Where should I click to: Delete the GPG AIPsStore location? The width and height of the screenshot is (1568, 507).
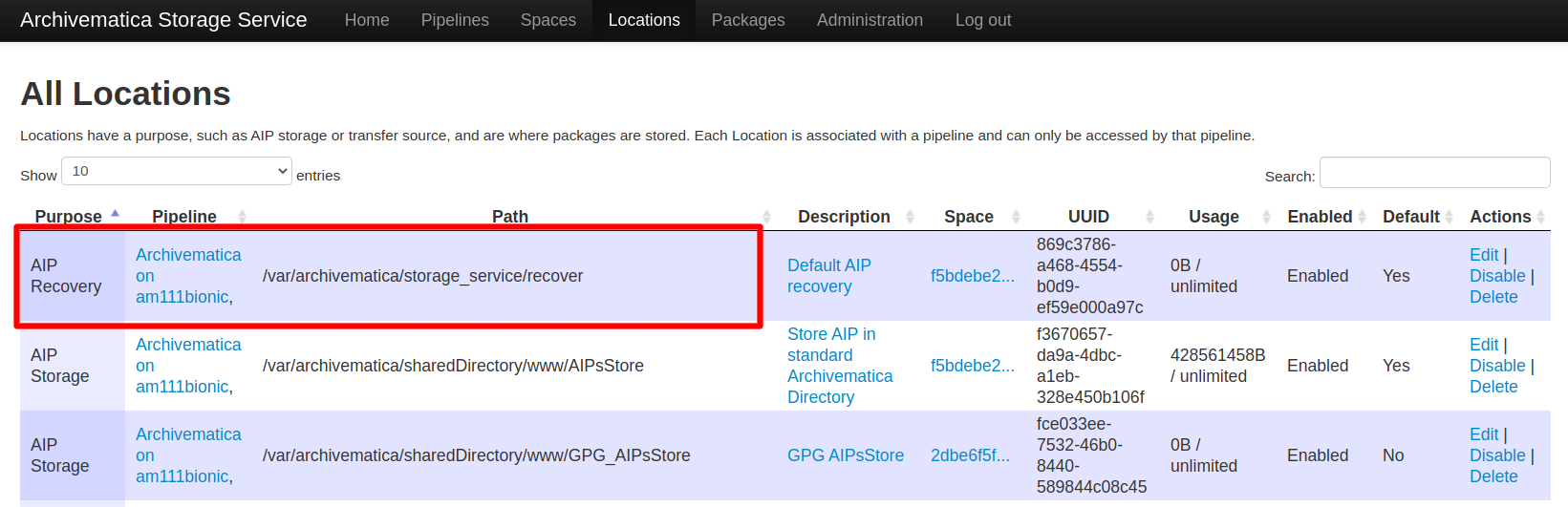tap(1493, 476)
